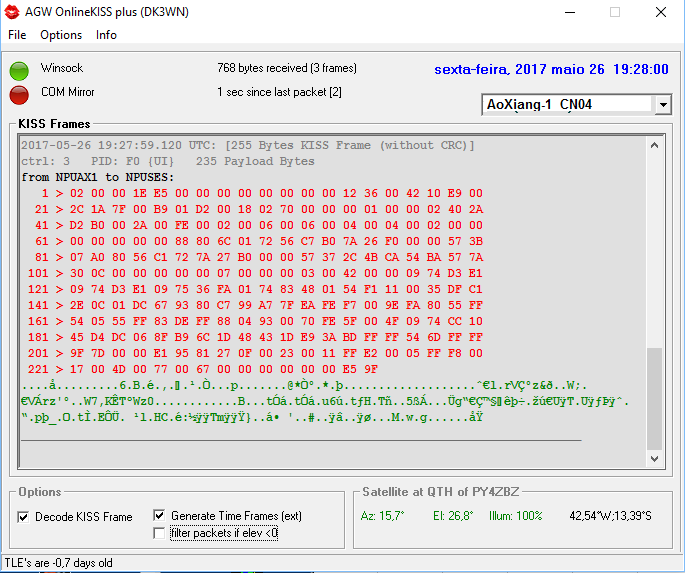Open the File menu
685x573 pixels.
17,35
